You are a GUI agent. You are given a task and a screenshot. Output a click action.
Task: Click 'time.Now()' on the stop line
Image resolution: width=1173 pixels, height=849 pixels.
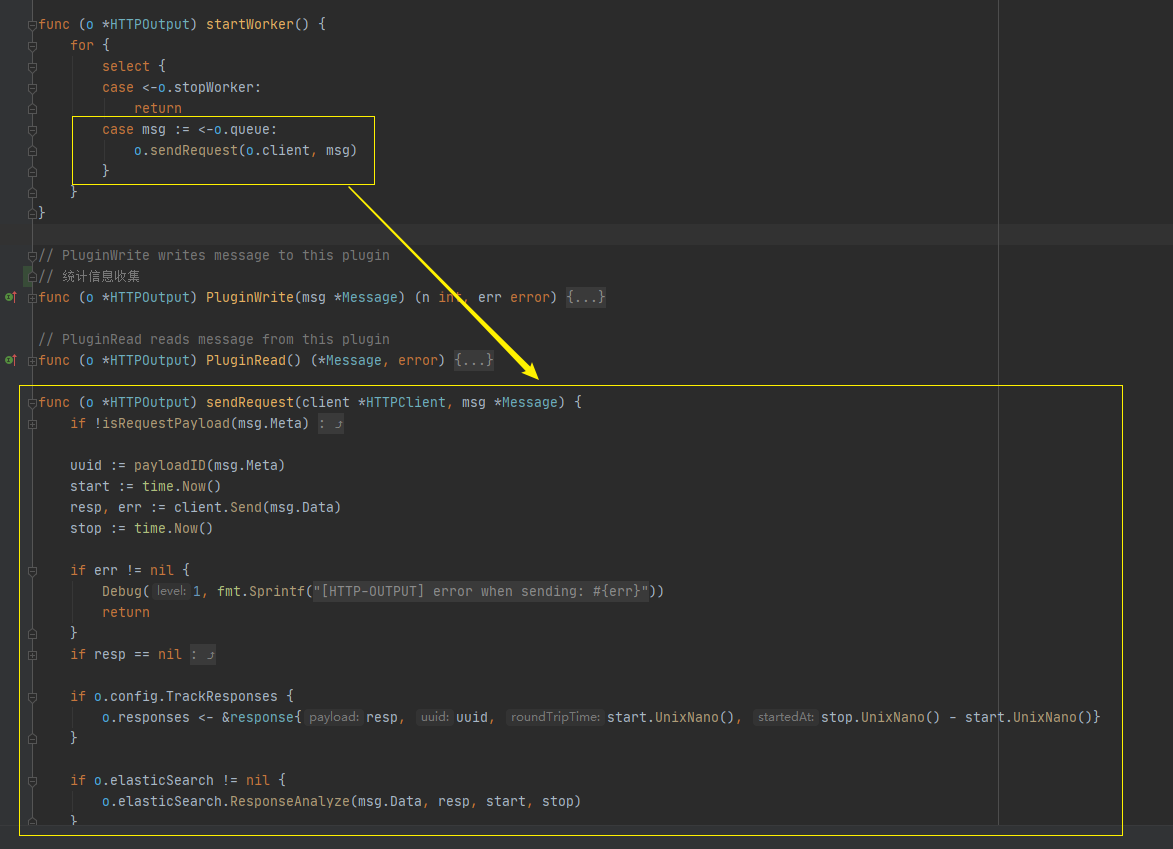pyautogui.click(x=174, y=527)
